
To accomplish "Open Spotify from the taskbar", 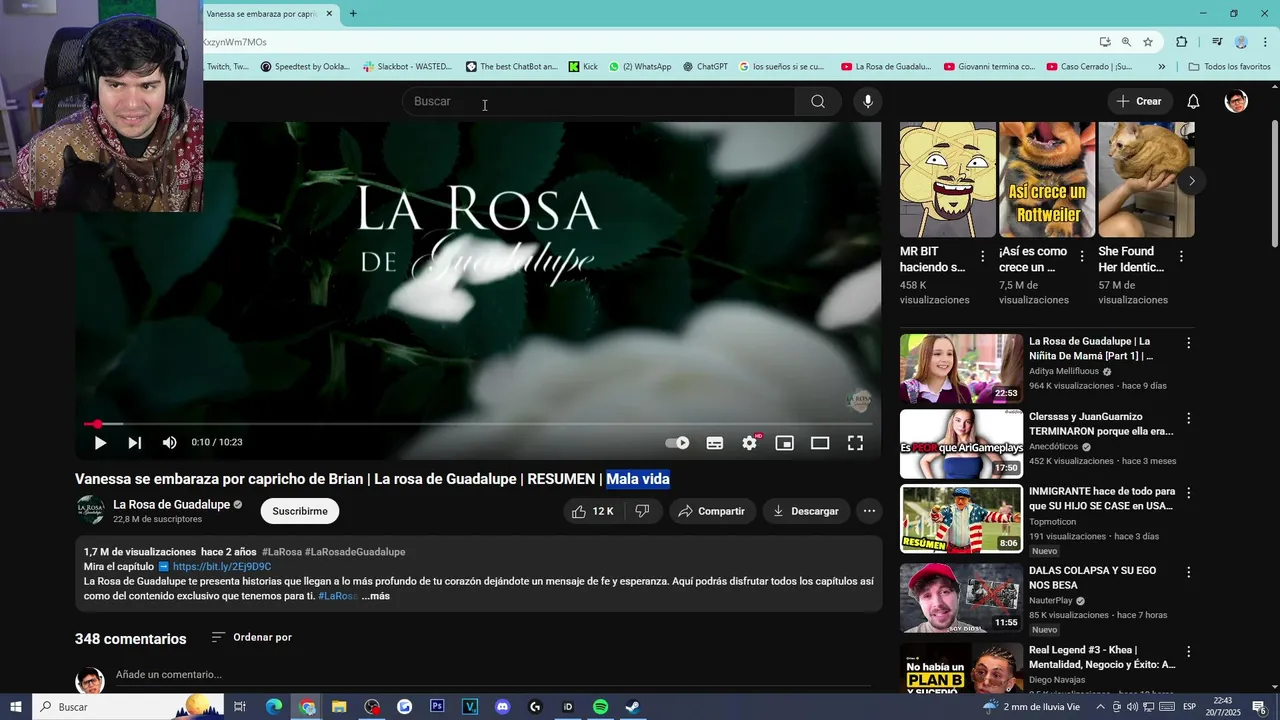I will pyautogui.click(x=600, y=707).
